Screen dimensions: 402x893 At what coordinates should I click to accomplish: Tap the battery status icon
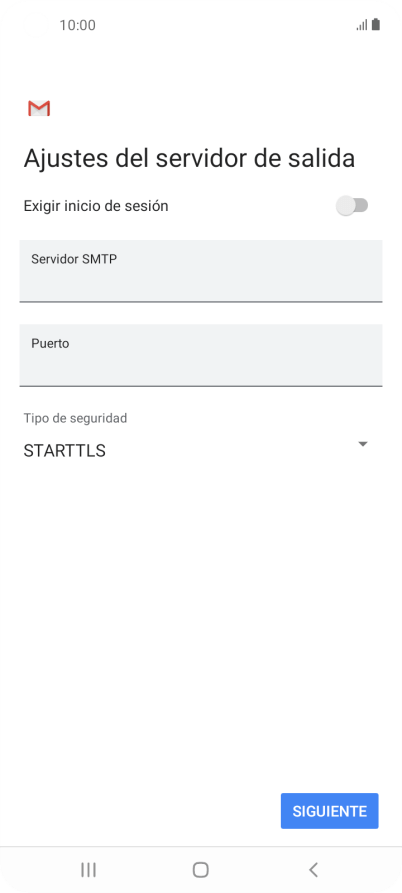tap(376, 24)
